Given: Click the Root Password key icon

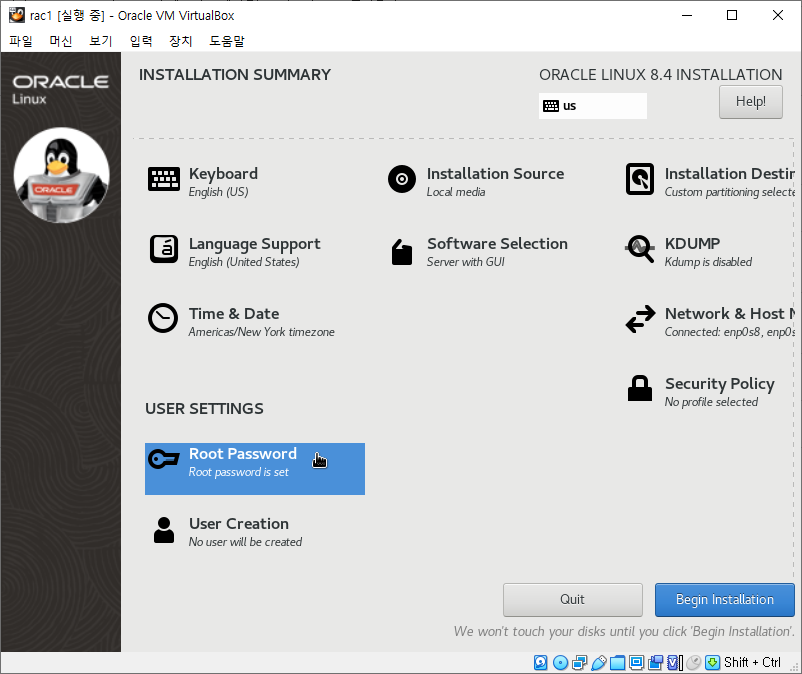Looking at the screenshot, I should pos(164,459).
